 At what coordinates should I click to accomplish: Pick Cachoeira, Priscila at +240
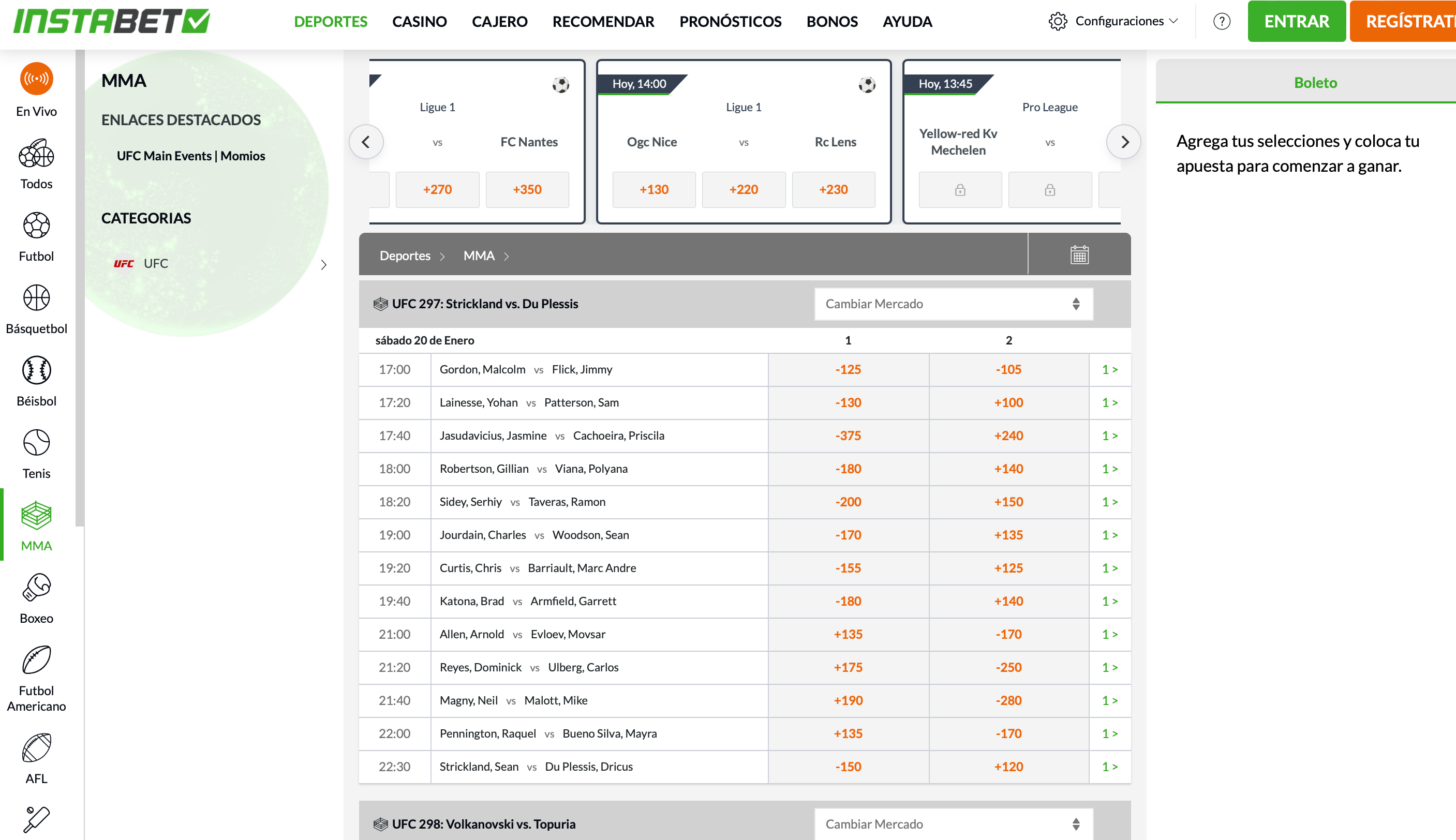point(1009,436)
